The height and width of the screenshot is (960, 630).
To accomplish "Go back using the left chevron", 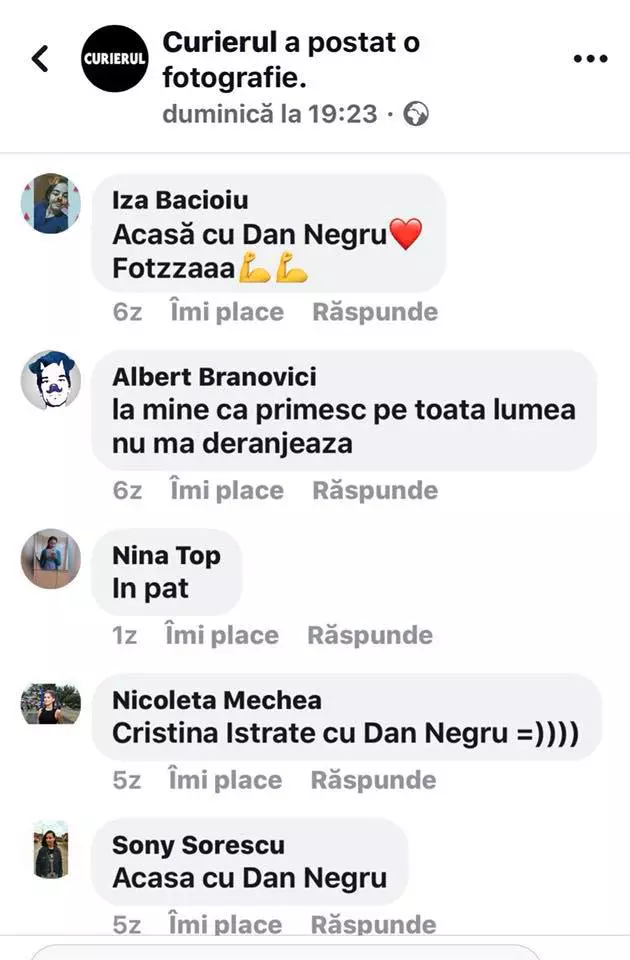I will (x=40, y=59).
